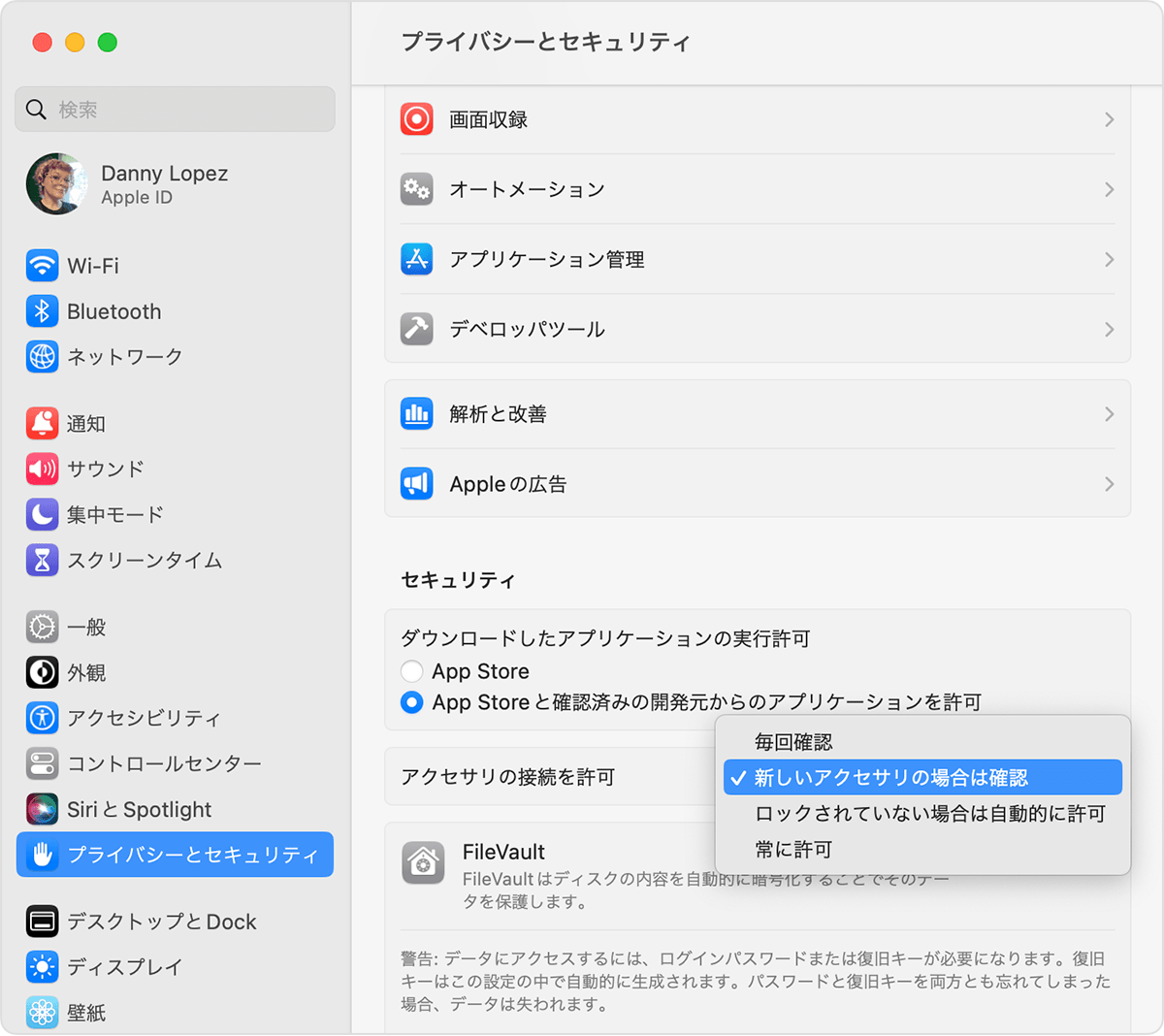Open 外観 appearance icon
The height and width of the screenshot is (1036, 1164).
pyautogui.click(x=42, y=672)
